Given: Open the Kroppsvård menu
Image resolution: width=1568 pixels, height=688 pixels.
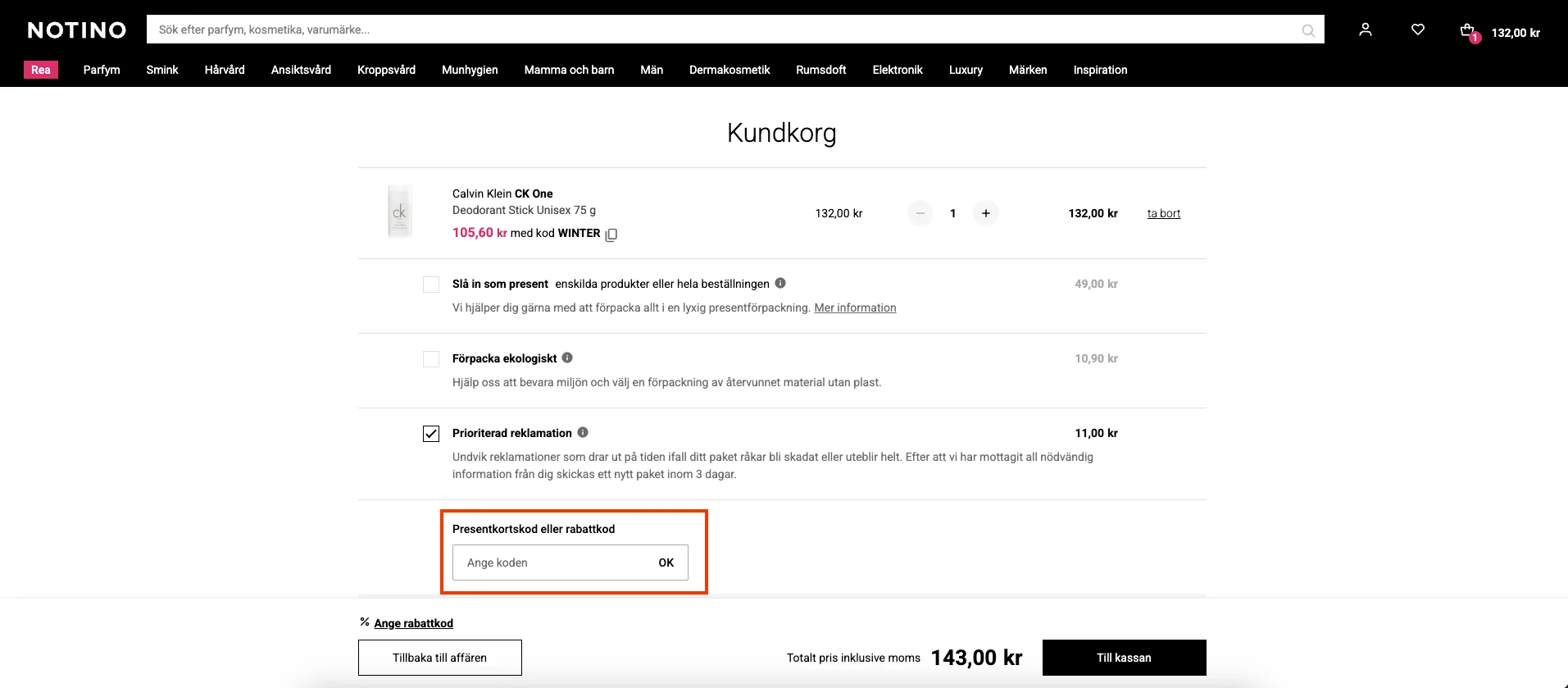Looking at the screenshot, I should 386,70.
